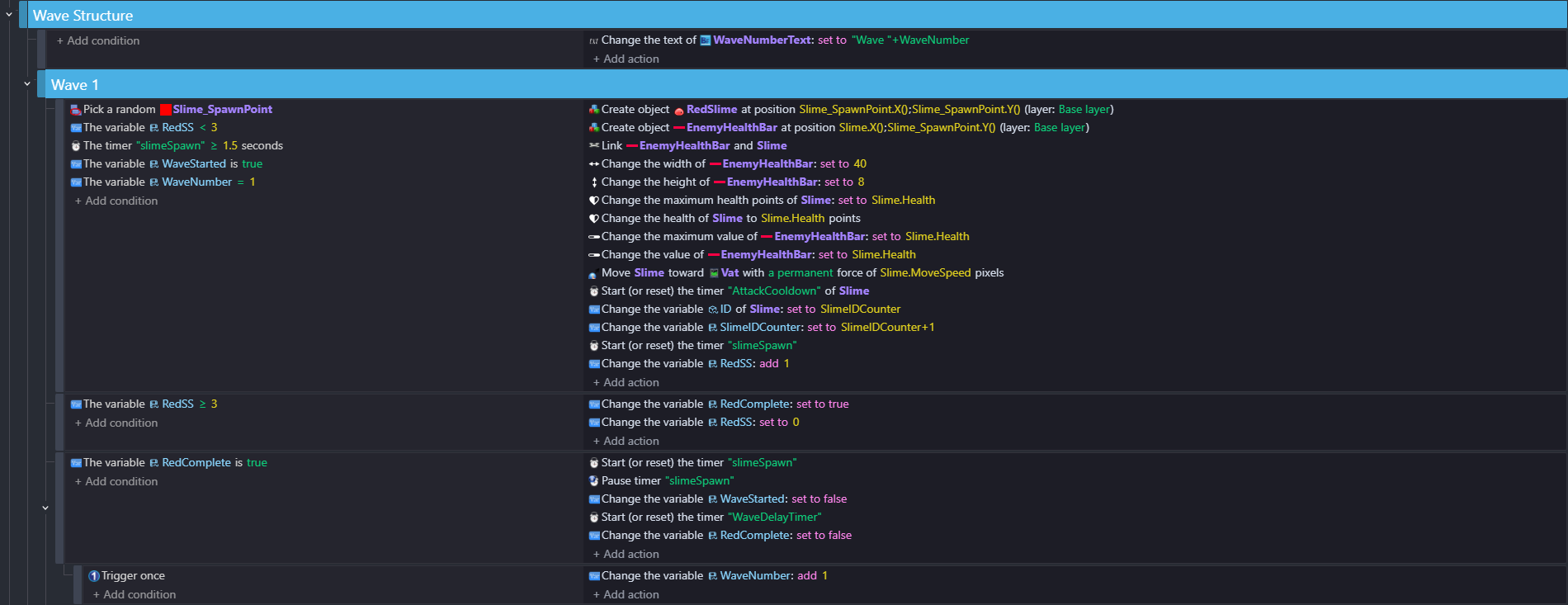1568x605 pixels.
Task: Click the Link EnemyHealthBar and Slime icon
Action: (x=594, y=146)
